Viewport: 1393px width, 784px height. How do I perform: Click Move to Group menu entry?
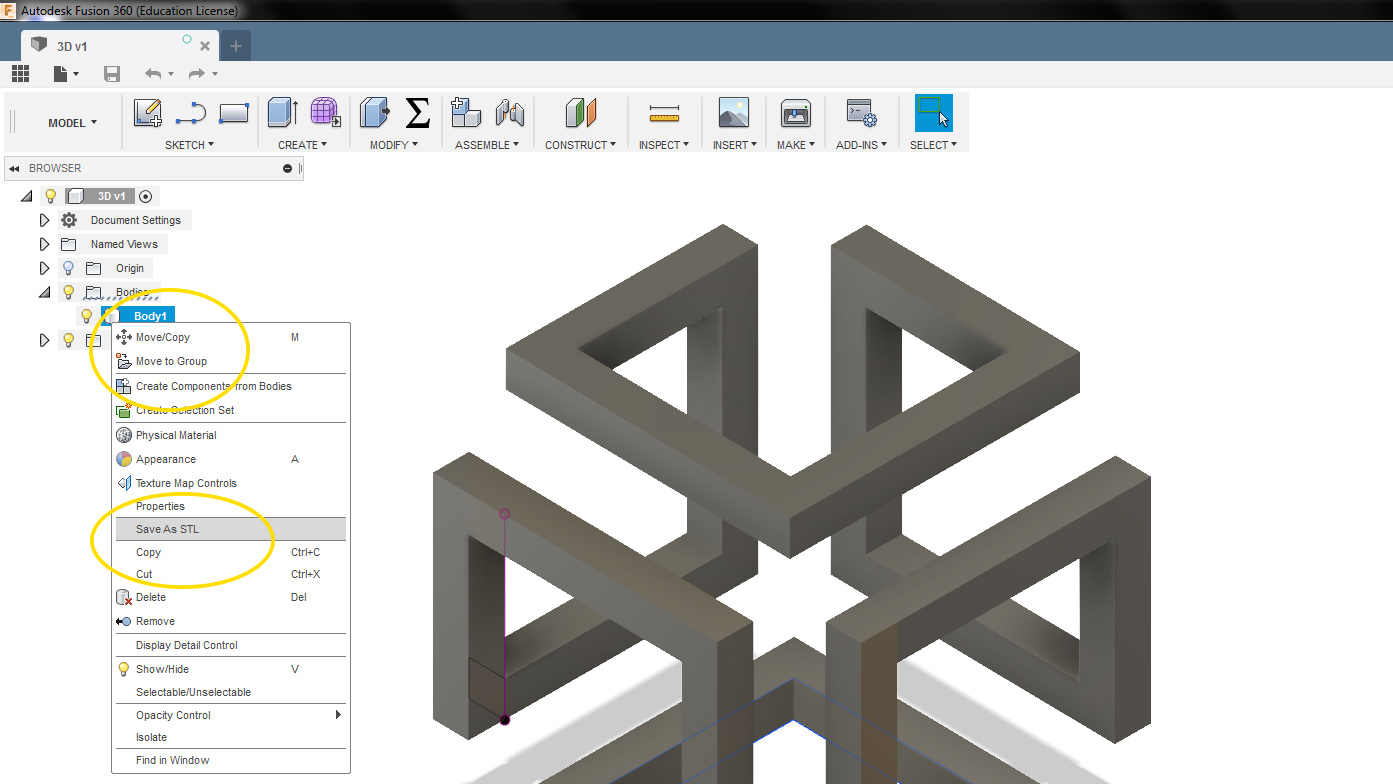[x=230, y=361]
